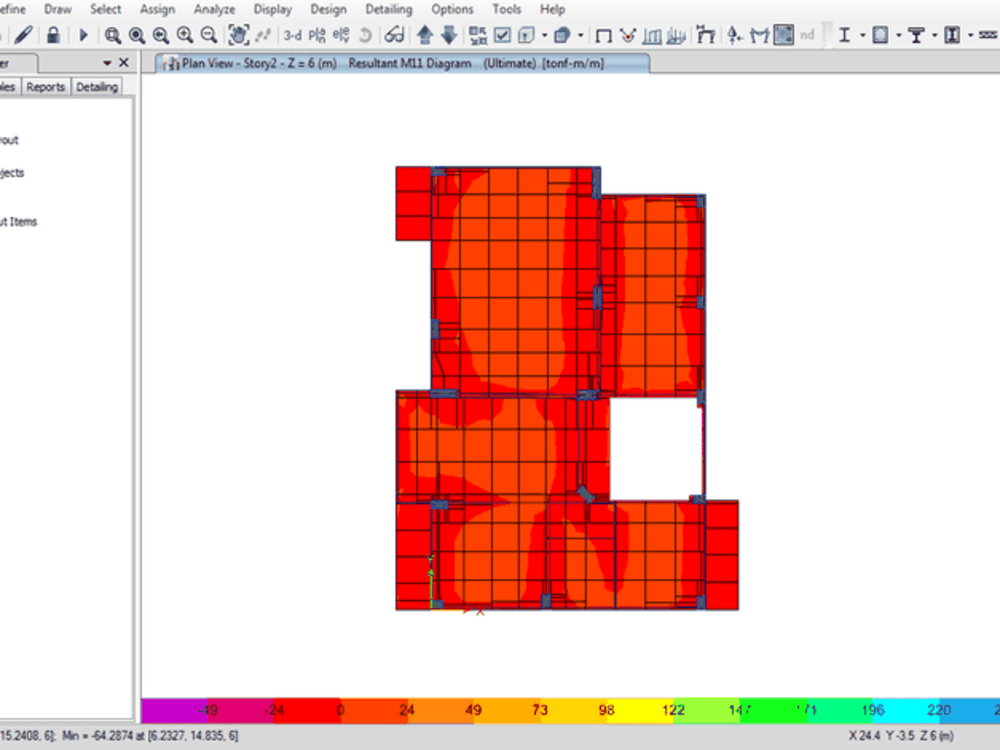Click the cyan 220 legend color
The width and height of the screenshot is (1000, 750).
coord(906,710)
